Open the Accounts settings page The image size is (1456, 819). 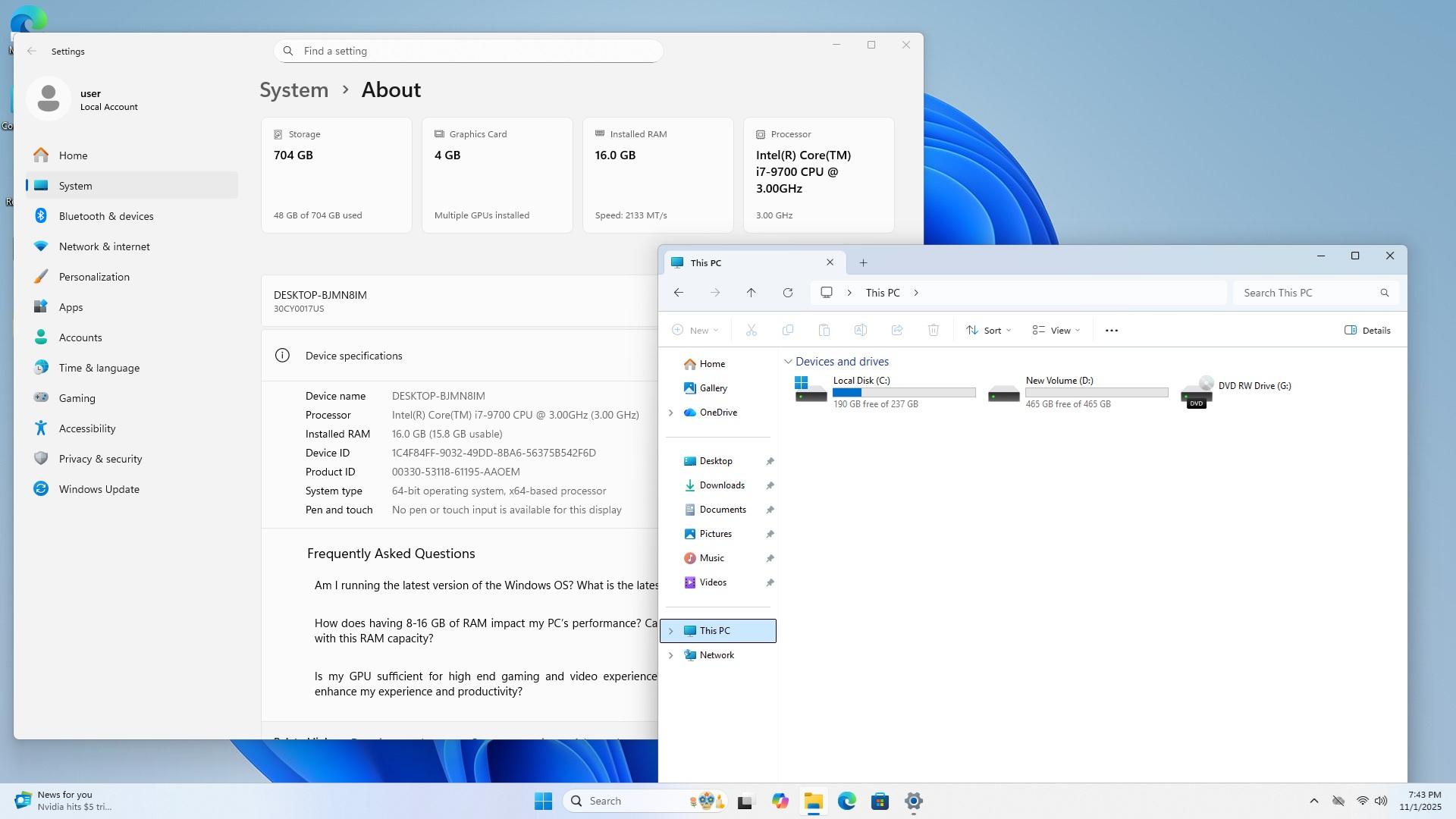coord(132,337)
